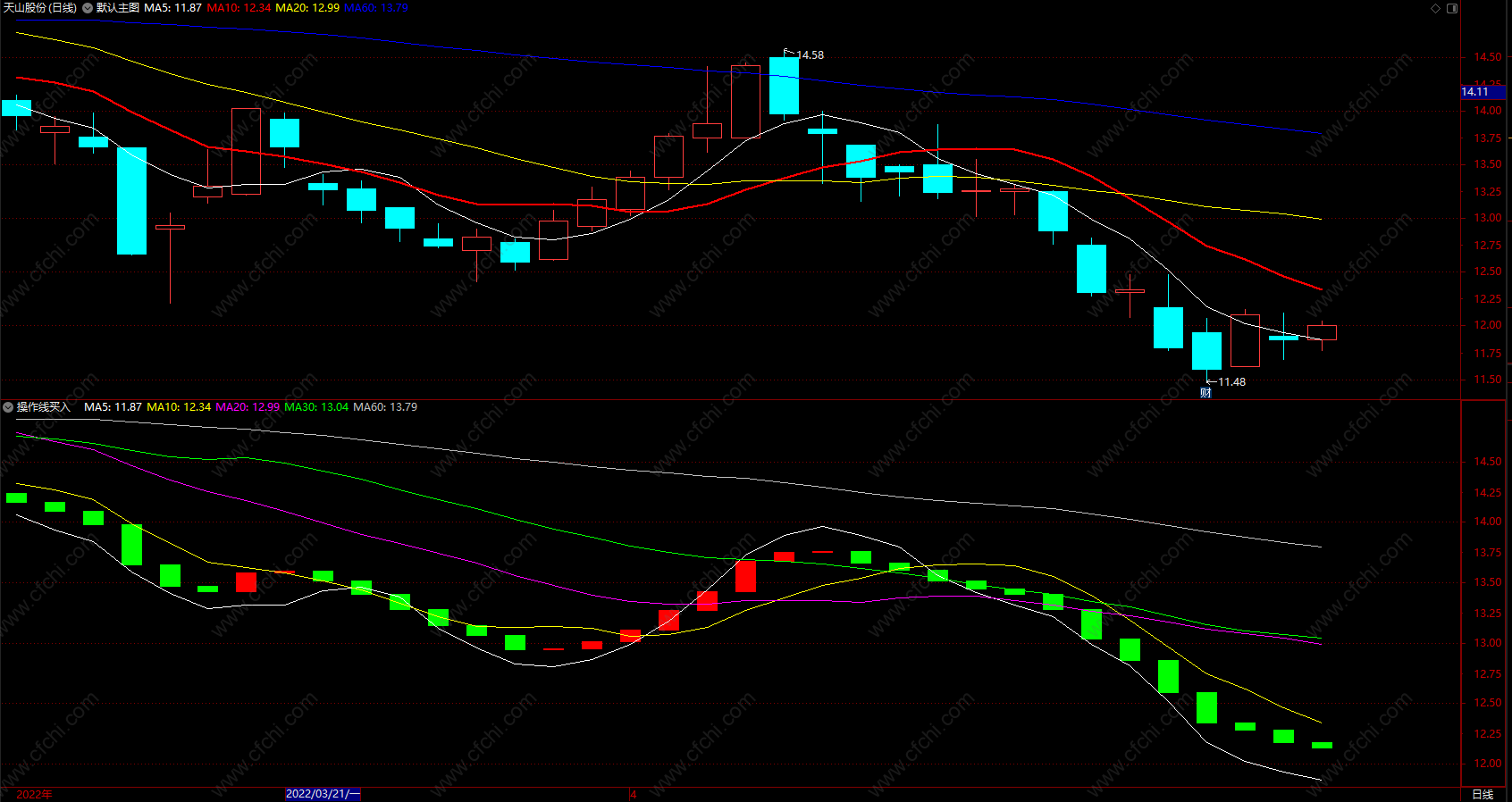Click the 默认主图 label

click(x=118, y=8)
